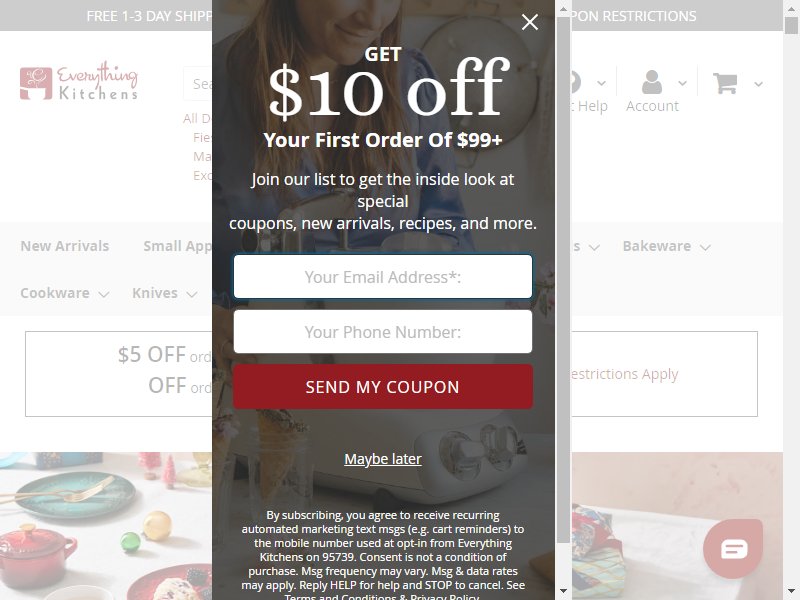The height and width of the screenshot is (600, 800).
Task: Click the Everything Kitchens logo
Action: [x=79, y=81]
